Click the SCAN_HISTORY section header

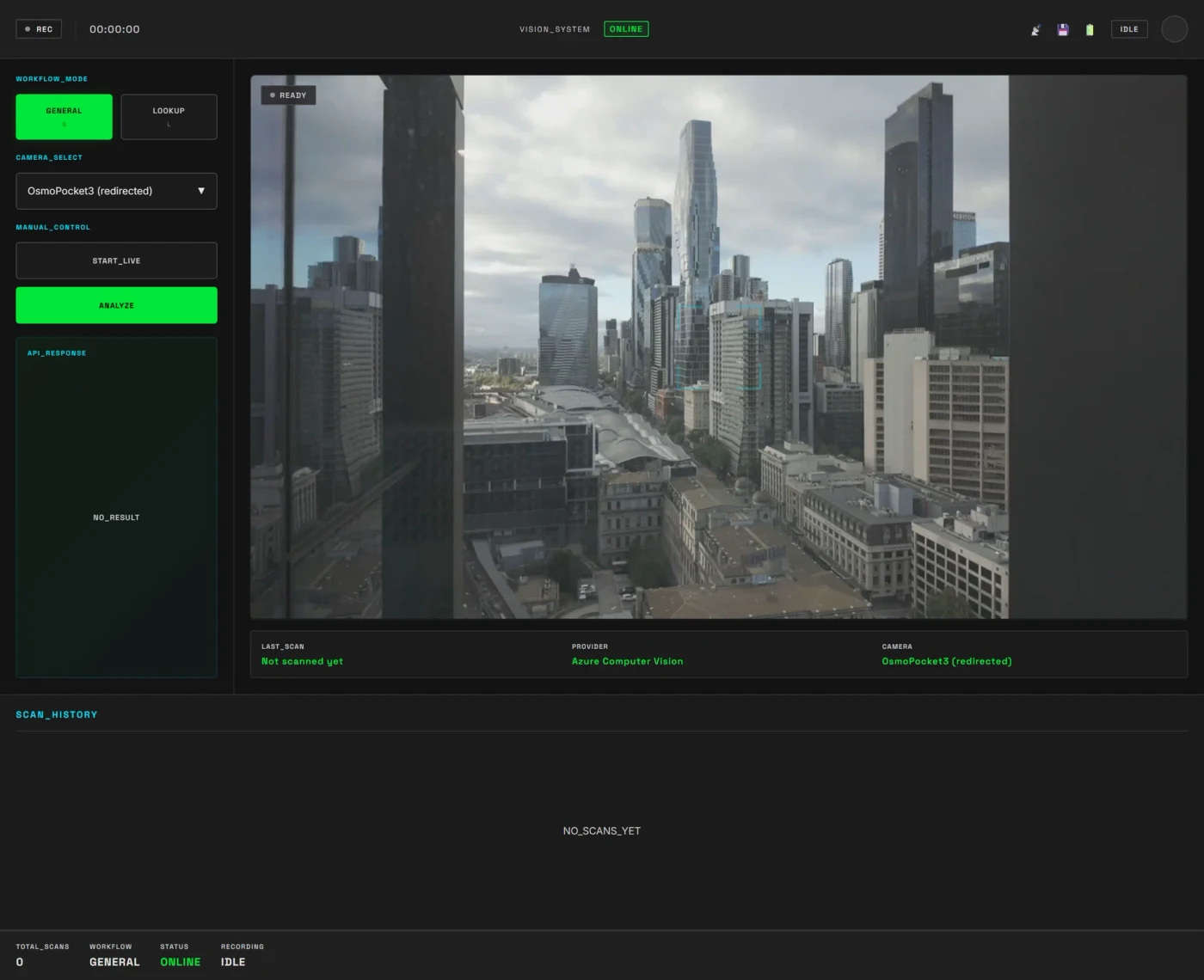[57, 714]
